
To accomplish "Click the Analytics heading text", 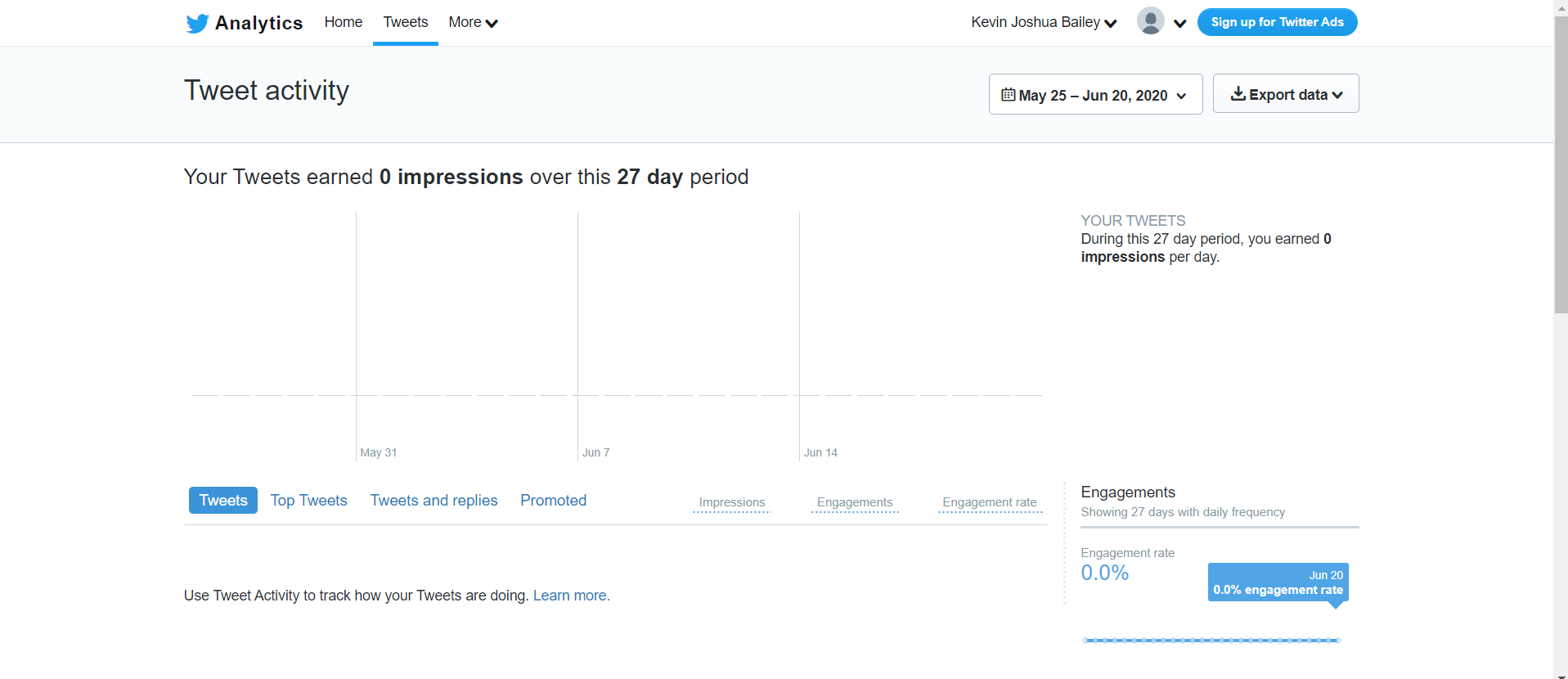I will click(258, 23).
